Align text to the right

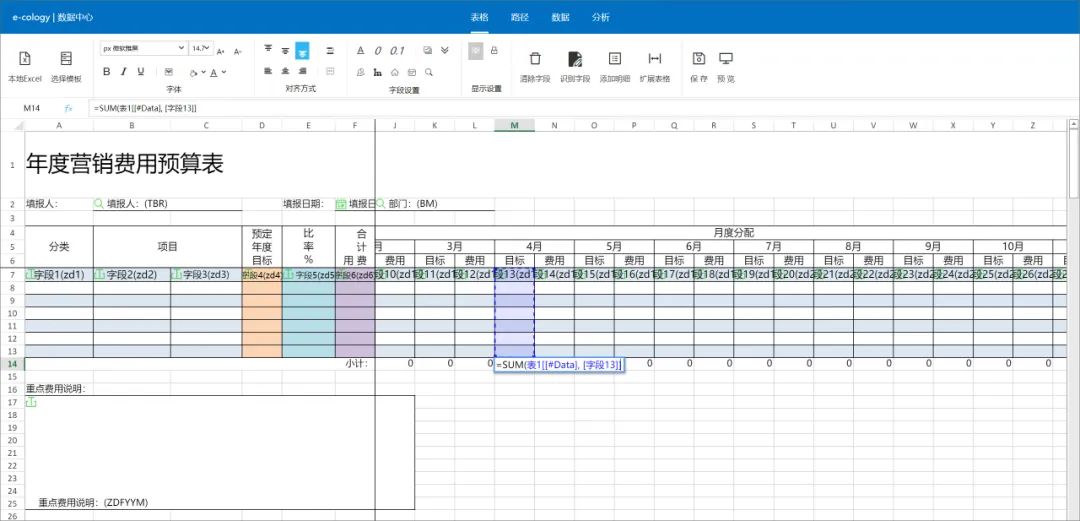(302, 71)
